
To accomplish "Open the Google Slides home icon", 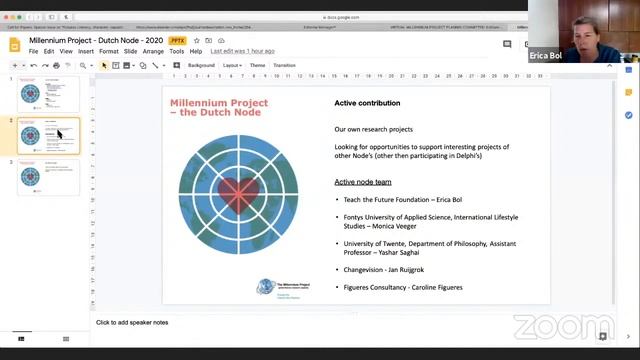I will pos(15,45).
